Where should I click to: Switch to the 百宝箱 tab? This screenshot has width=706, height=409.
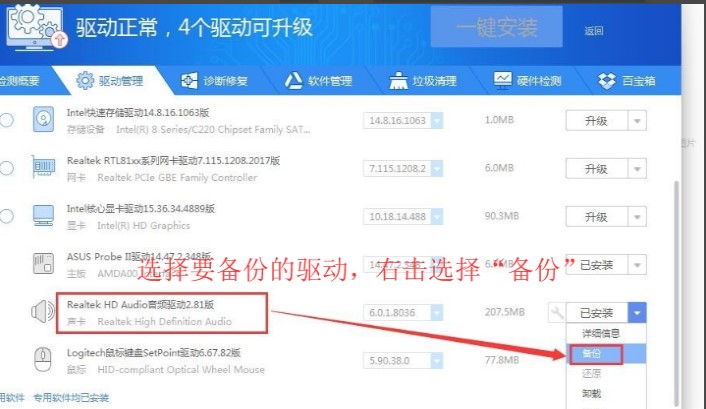[627, 81]
